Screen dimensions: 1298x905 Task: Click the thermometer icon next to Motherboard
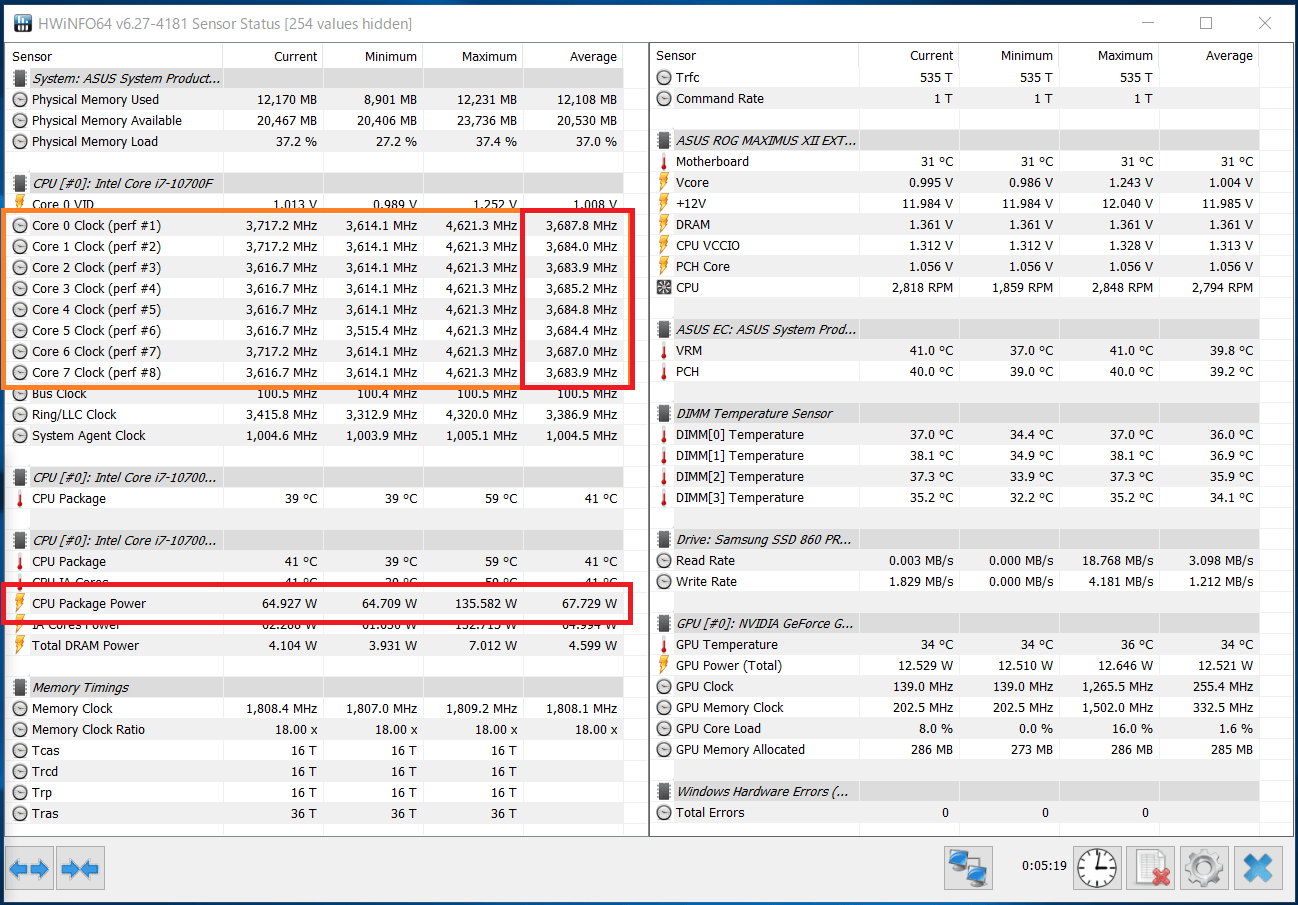click(664, 161)
